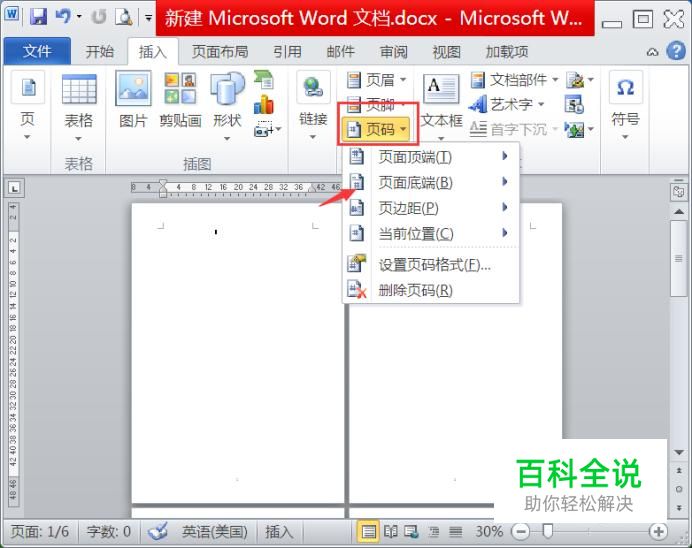Switch to View (视图) tab
The width and height of the screenshot is (692, 548).
click(x=447, y=52)
